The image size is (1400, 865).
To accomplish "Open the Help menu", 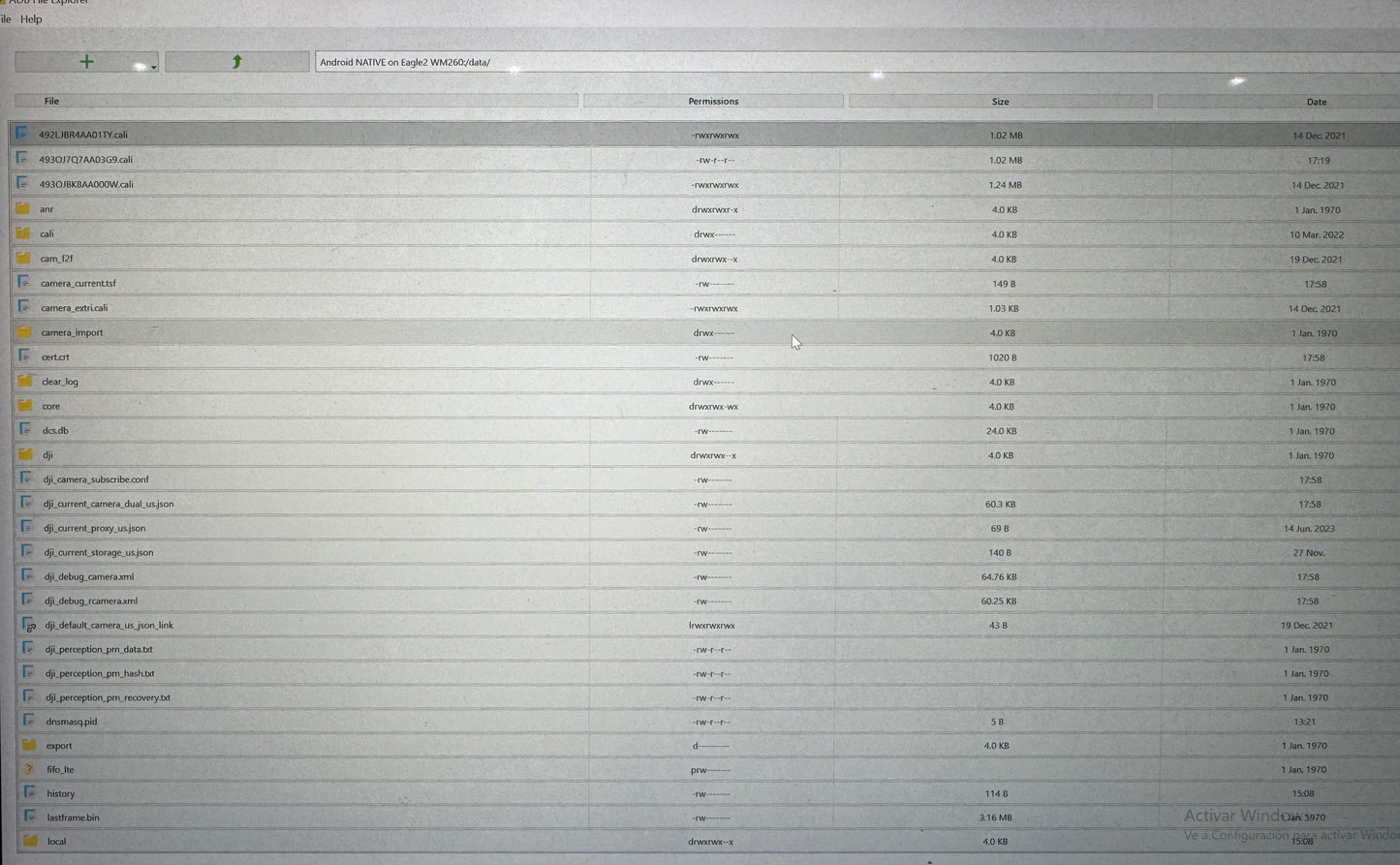I will [31, 18].
